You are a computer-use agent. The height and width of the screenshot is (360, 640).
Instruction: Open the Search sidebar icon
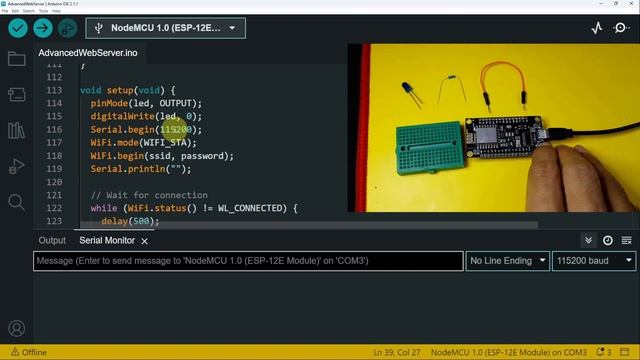(17, 202)
